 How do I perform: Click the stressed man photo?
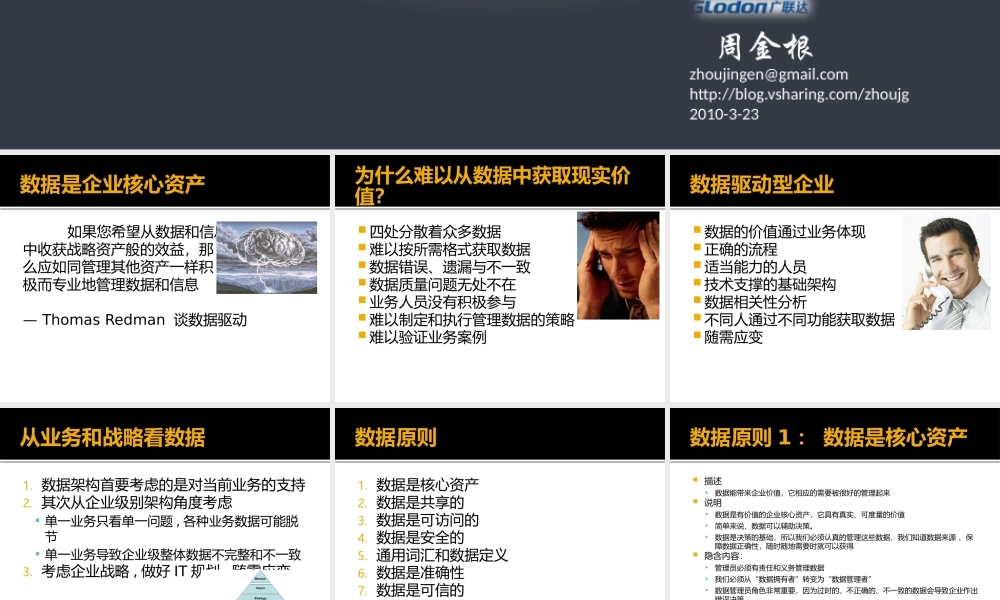pos(618,265)
